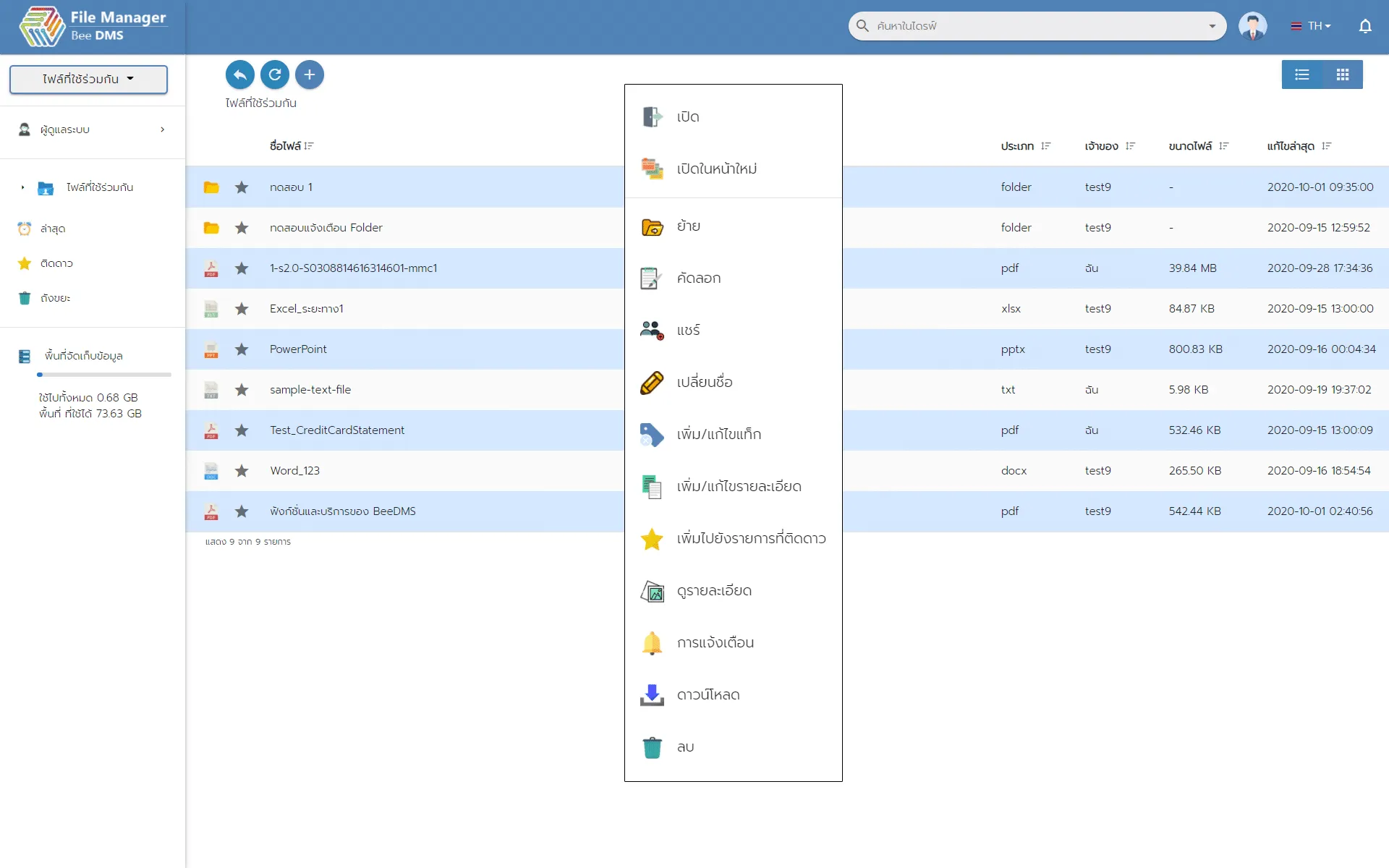Click the storage usage progress bar
Viewport: 1389px width, 868px height.
coord(104,375)
